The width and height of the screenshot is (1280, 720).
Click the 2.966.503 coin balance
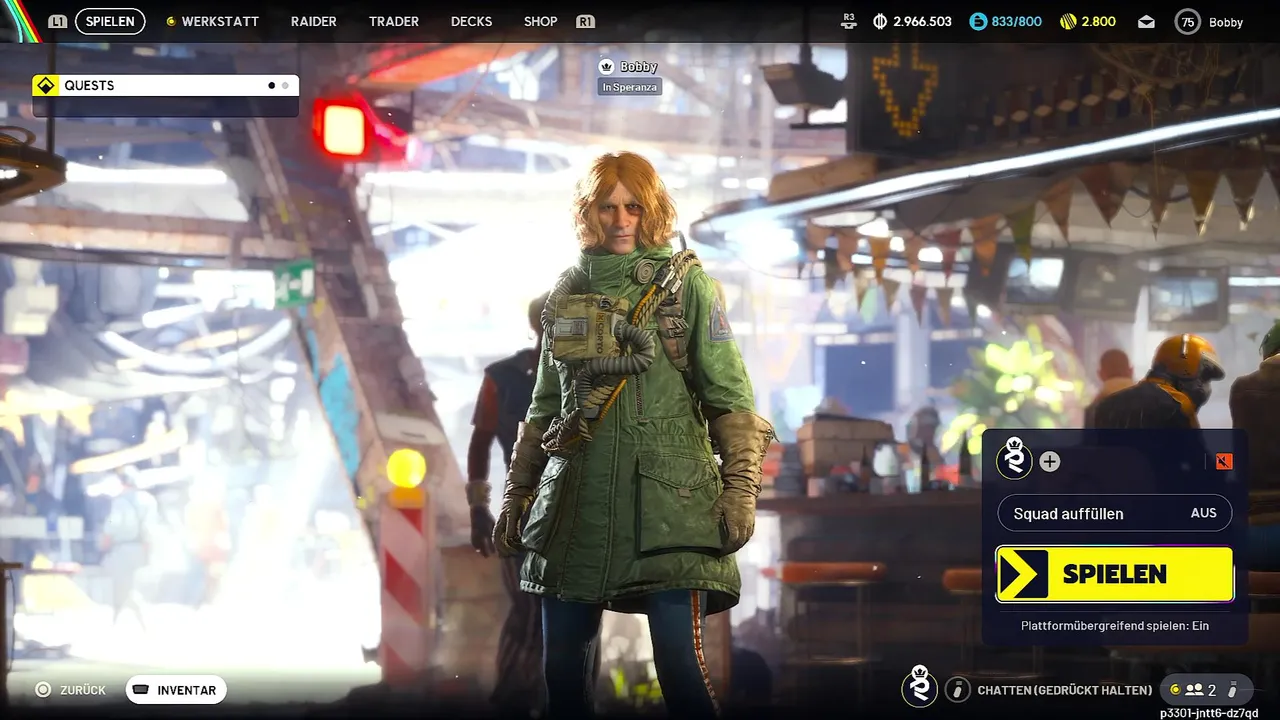922,21
